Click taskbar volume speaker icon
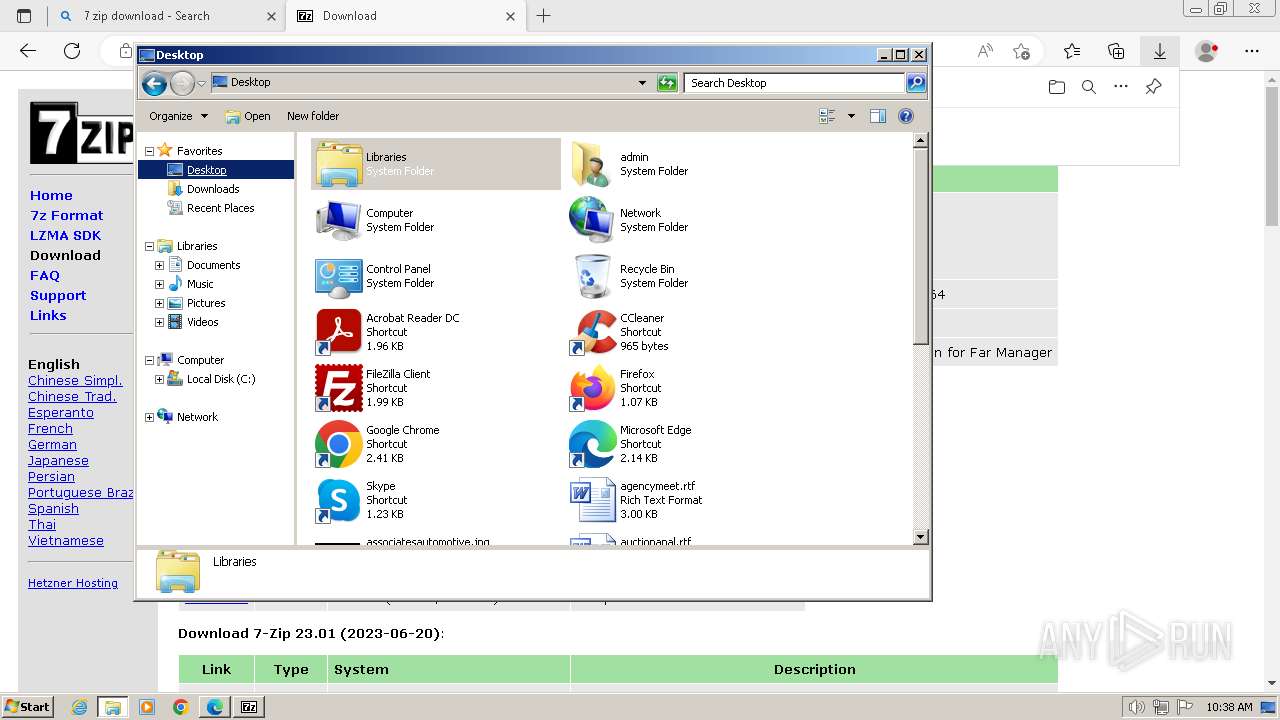This screenshot has height=720, width=1280. click(x=1137, y=707)
